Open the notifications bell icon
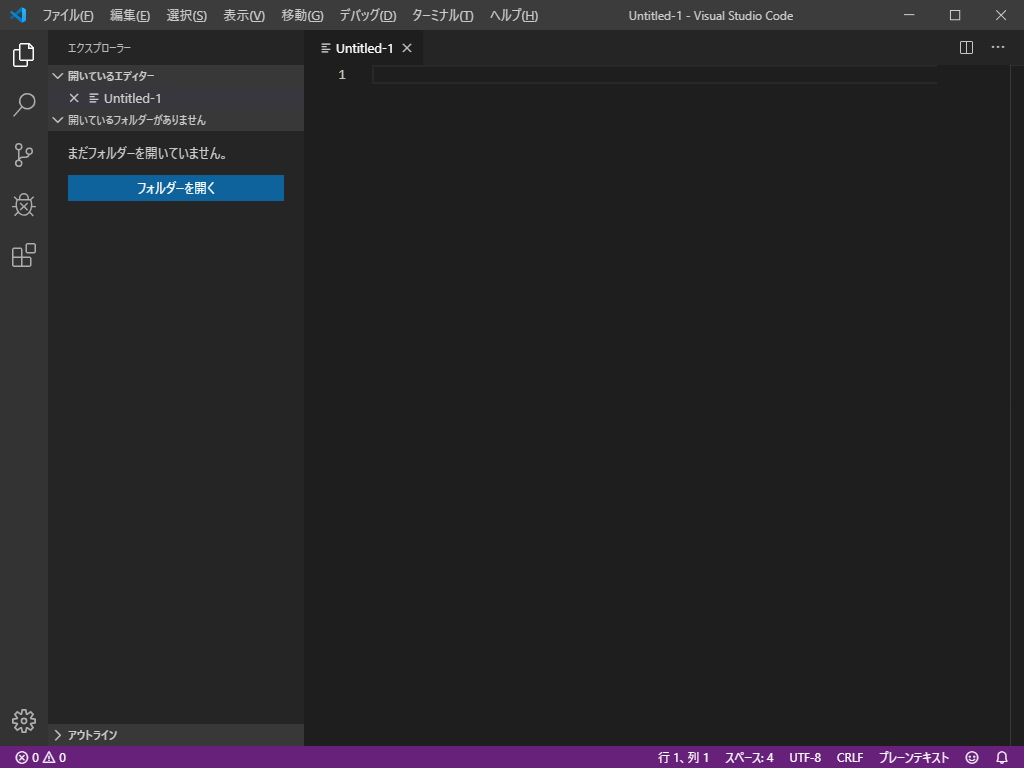Screen dimensions: 1024x768 [x=1002, y=758]
